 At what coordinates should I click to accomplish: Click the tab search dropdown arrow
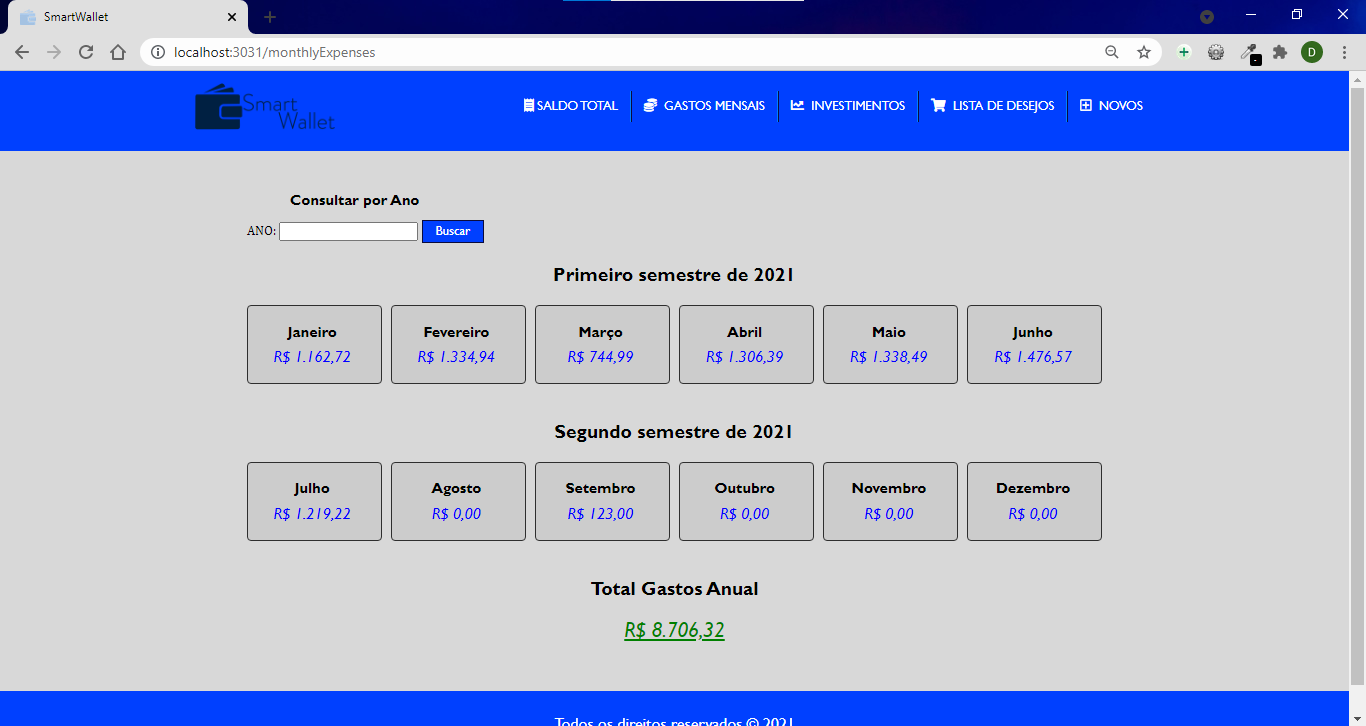pos(1207,16)
